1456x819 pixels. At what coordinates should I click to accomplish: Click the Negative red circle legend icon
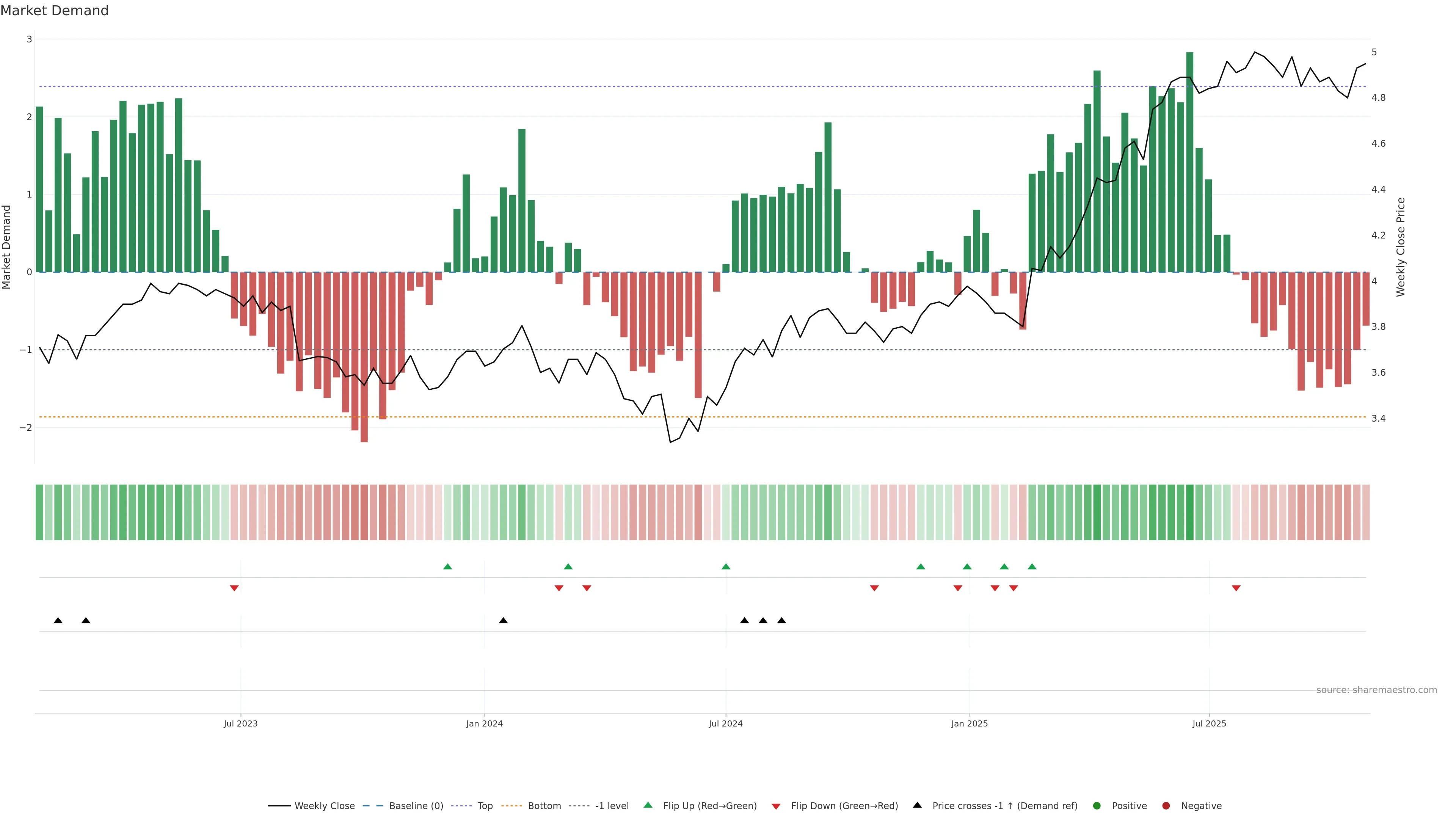point(1166,805)
